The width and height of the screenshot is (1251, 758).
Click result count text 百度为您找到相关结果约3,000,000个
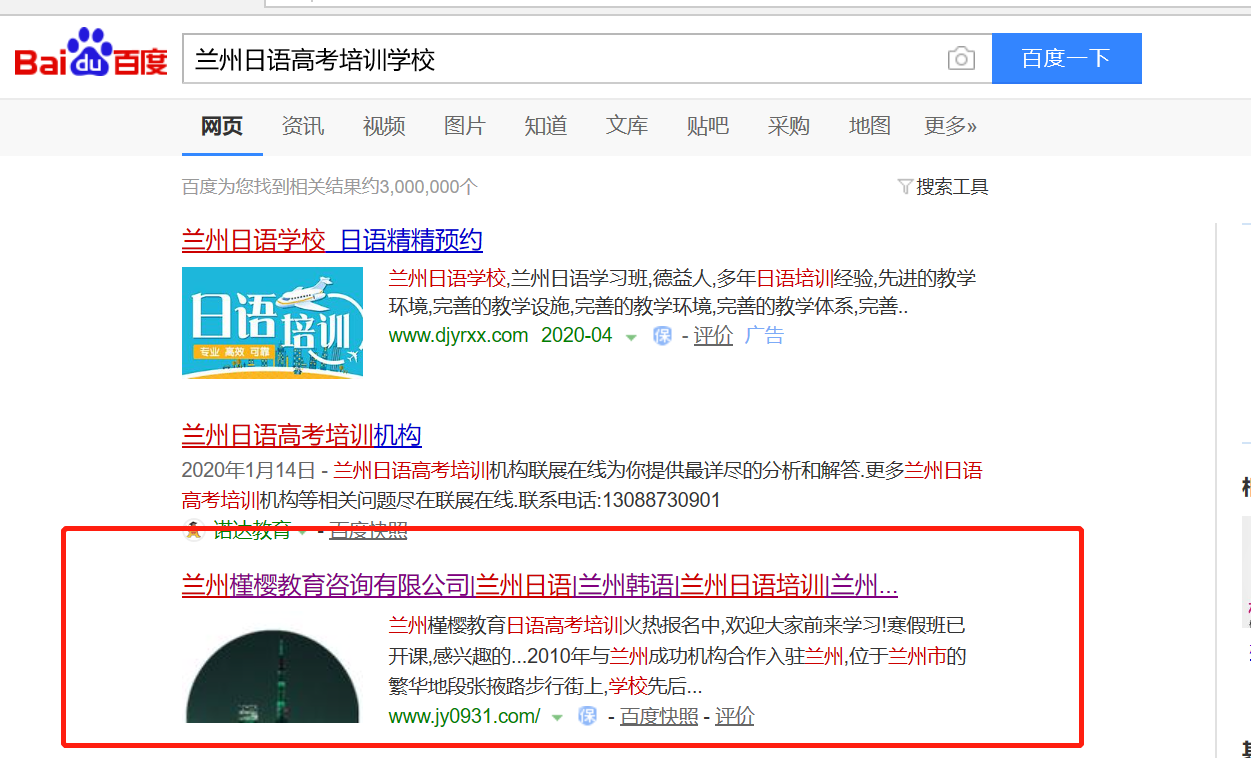pos(330,186)
